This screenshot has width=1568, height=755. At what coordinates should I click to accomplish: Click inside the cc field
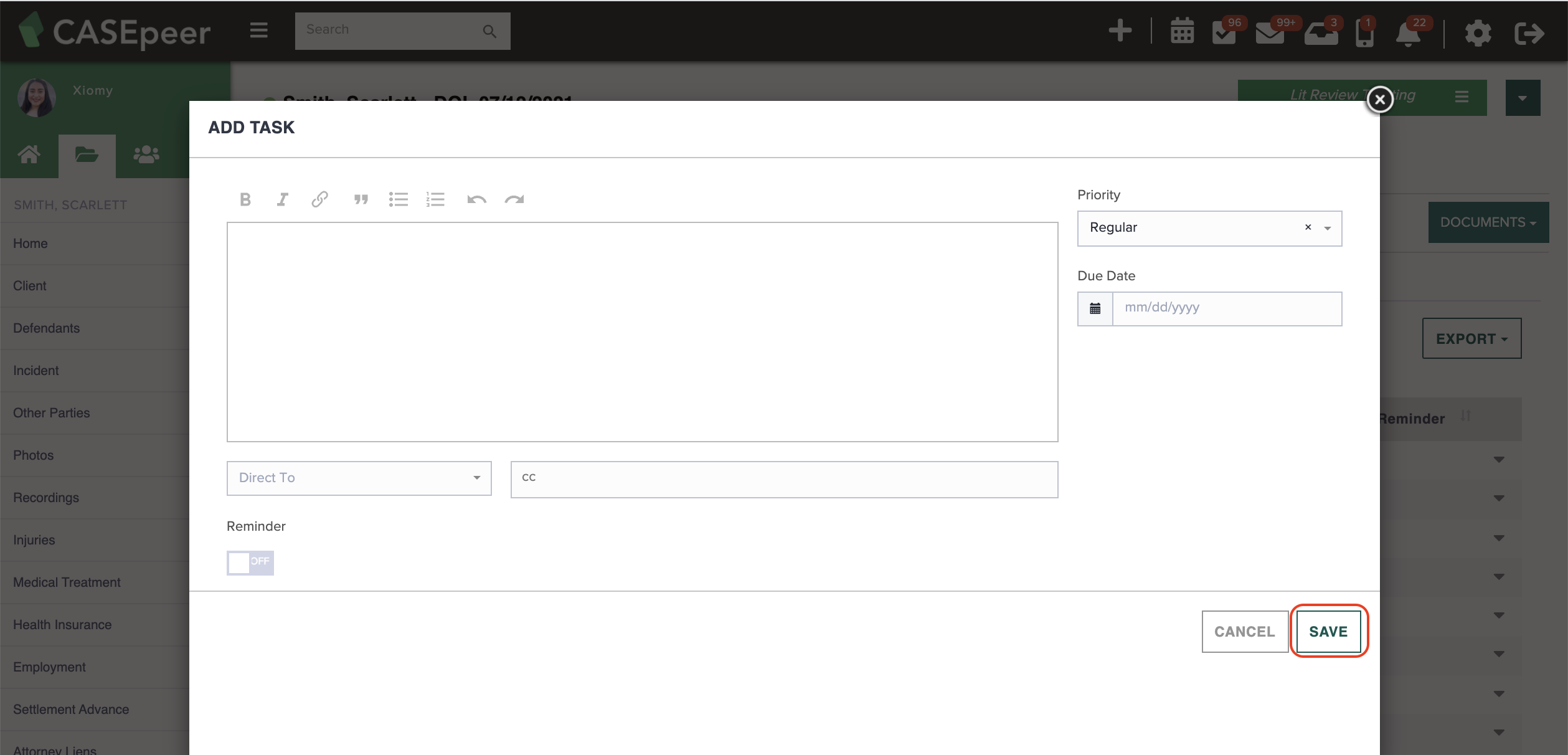pyautogui.click(x=783, y=478)
